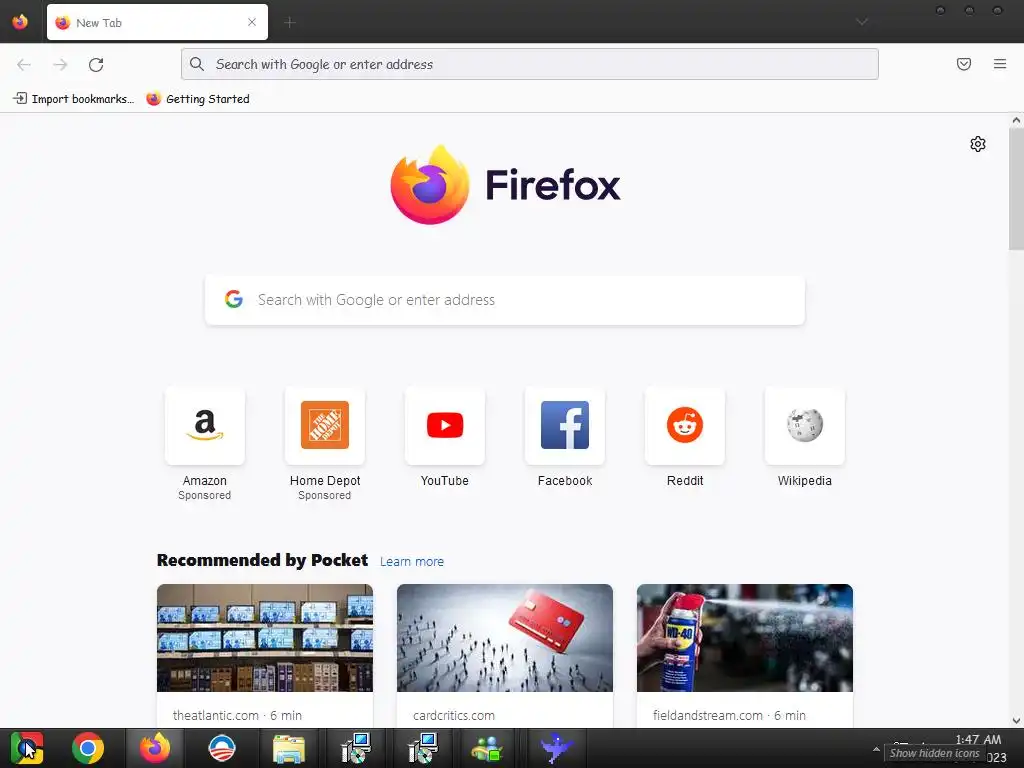Save page to Pocket icon
This screenshot has height=768, width=1024.
click(x=963, y=64)
